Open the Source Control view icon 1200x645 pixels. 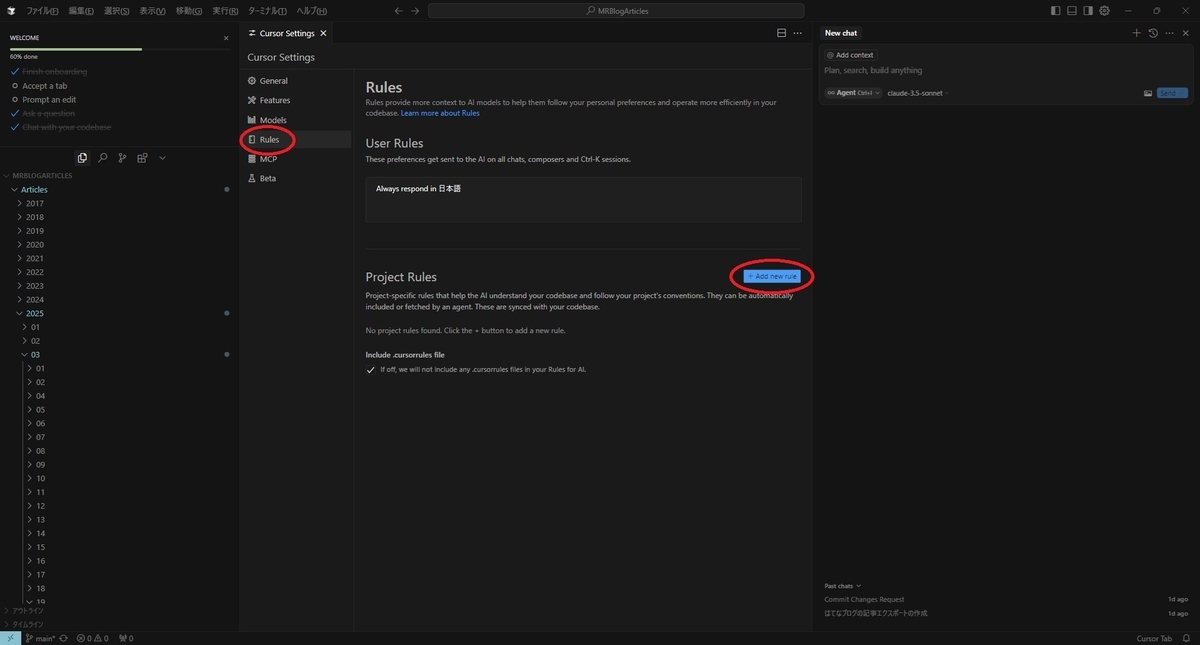tap(122, 158)
